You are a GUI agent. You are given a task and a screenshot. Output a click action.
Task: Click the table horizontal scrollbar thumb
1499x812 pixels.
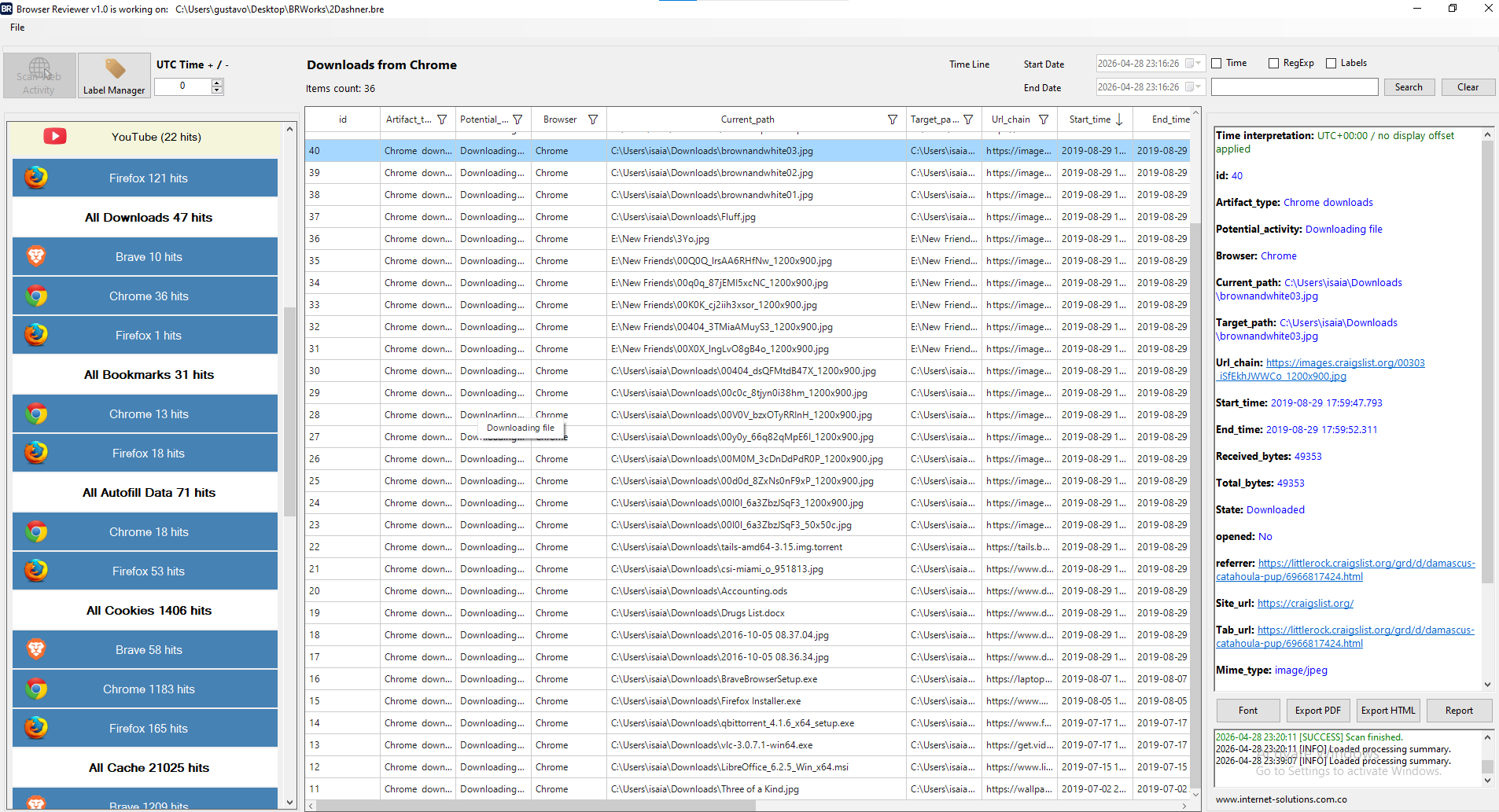tap(536, 806)
